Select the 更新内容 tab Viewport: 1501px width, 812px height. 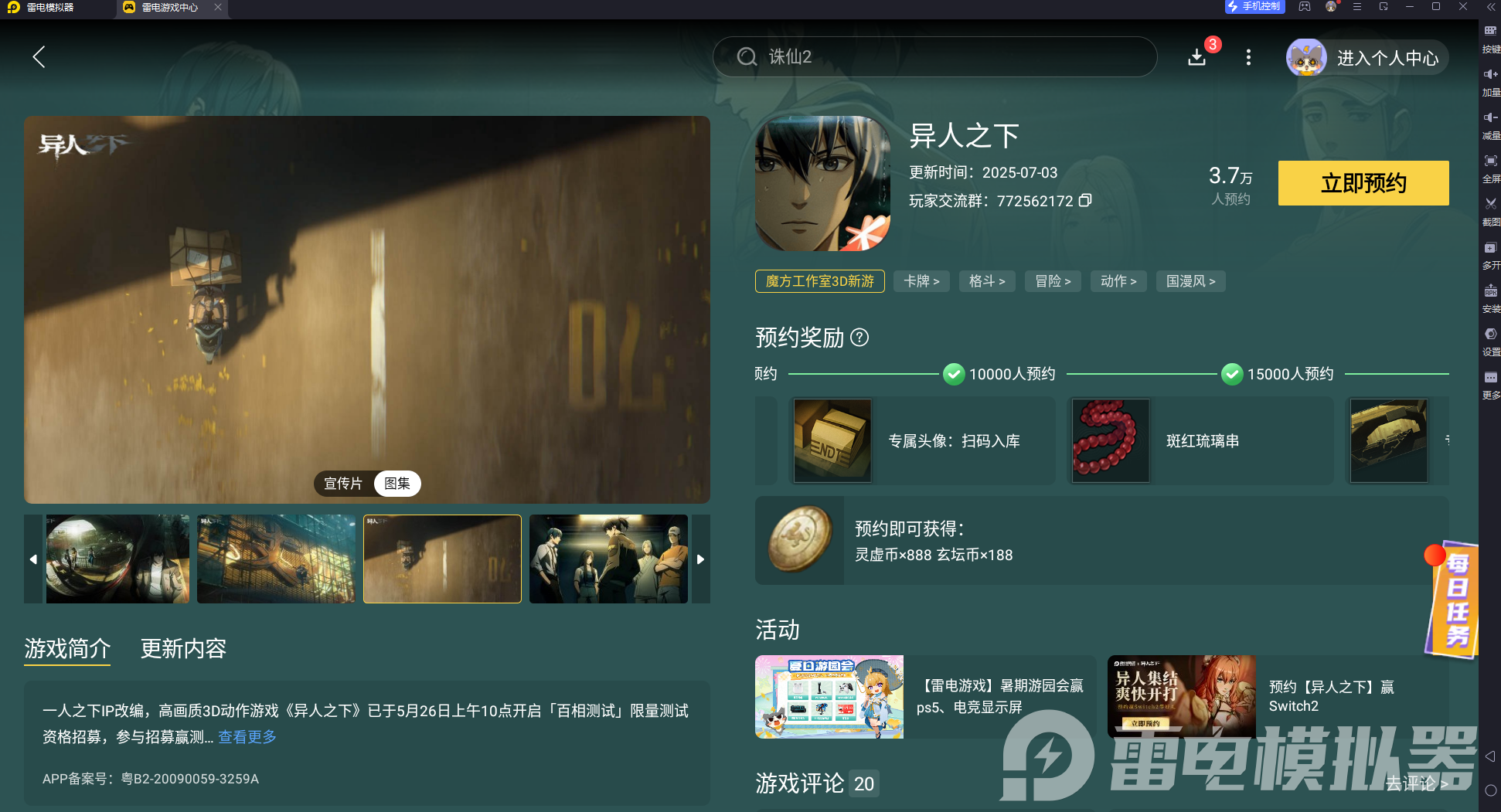tap(183, 648)
